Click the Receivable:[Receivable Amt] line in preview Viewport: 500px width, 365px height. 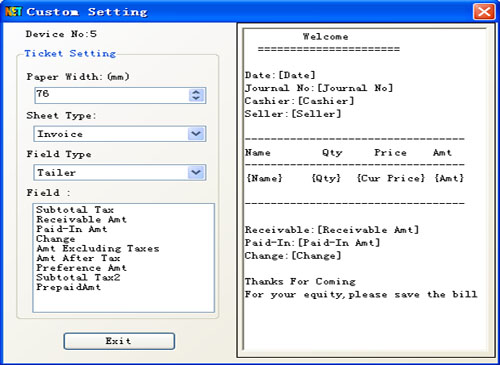tap(332, 230)
